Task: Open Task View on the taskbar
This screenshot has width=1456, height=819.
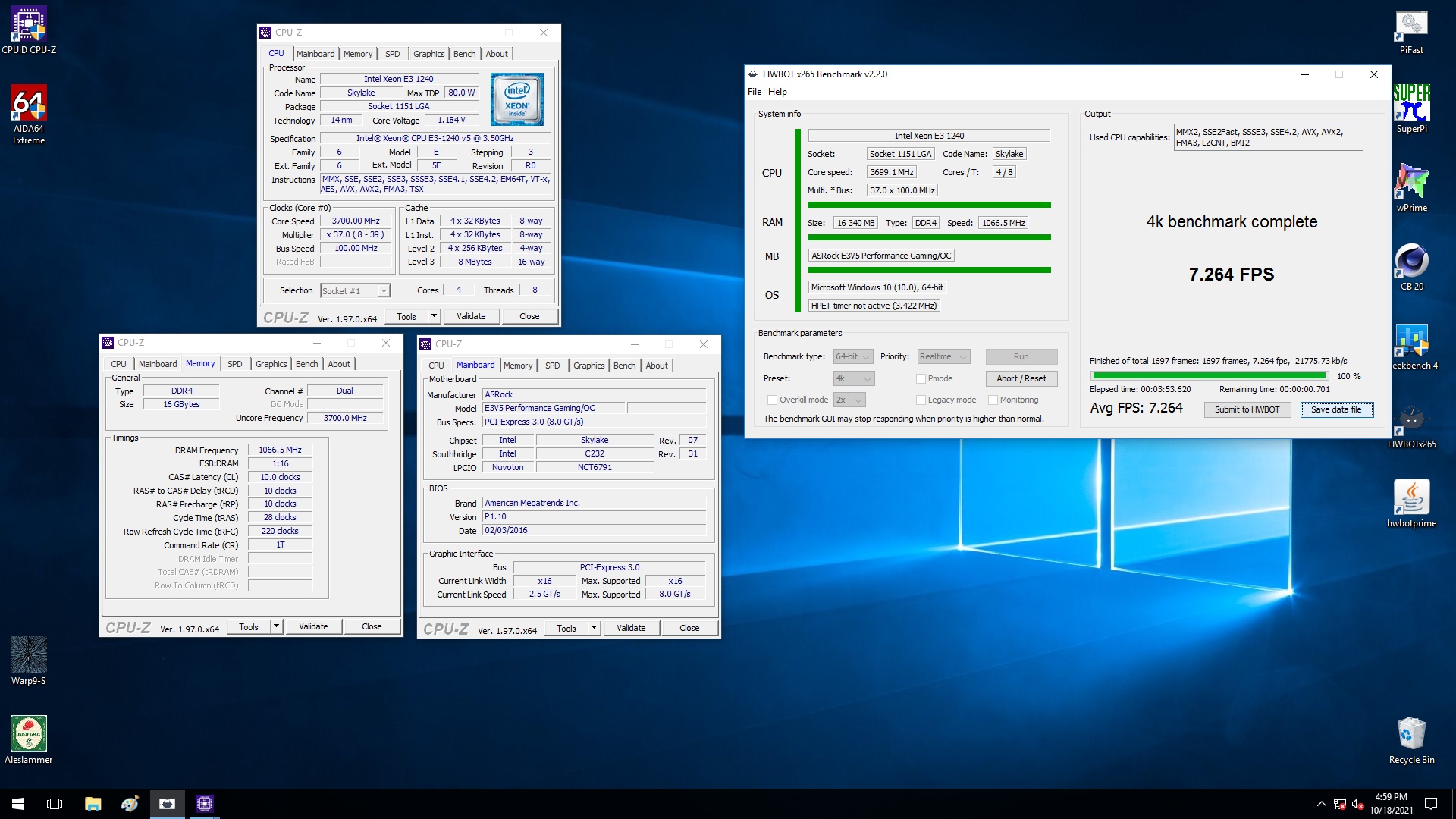Action: (x=55, y=804)
